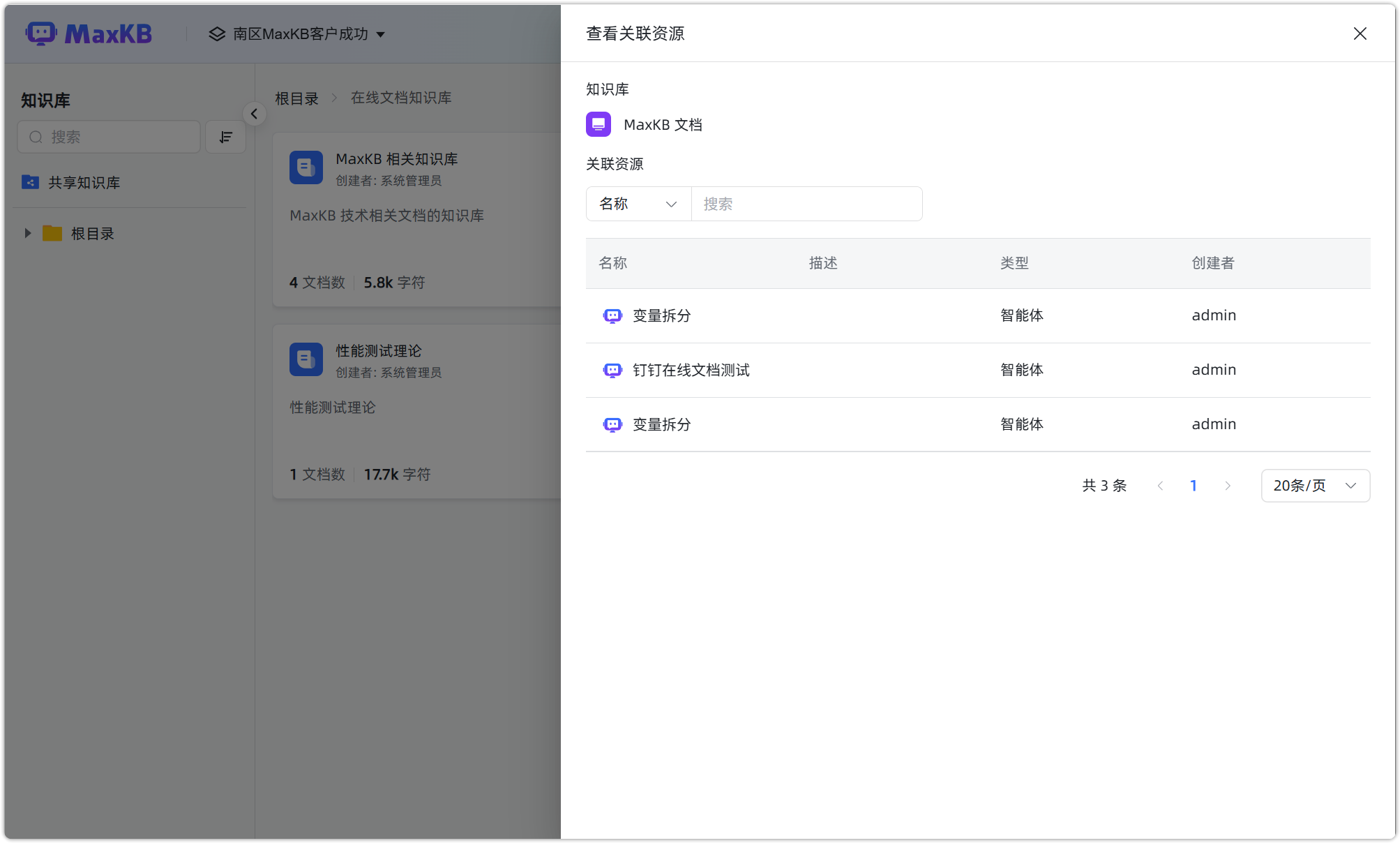The height and width of the screenshot is (843, 1400).
Task: Close the 查看关联资源 panel
Action: 1359,33
